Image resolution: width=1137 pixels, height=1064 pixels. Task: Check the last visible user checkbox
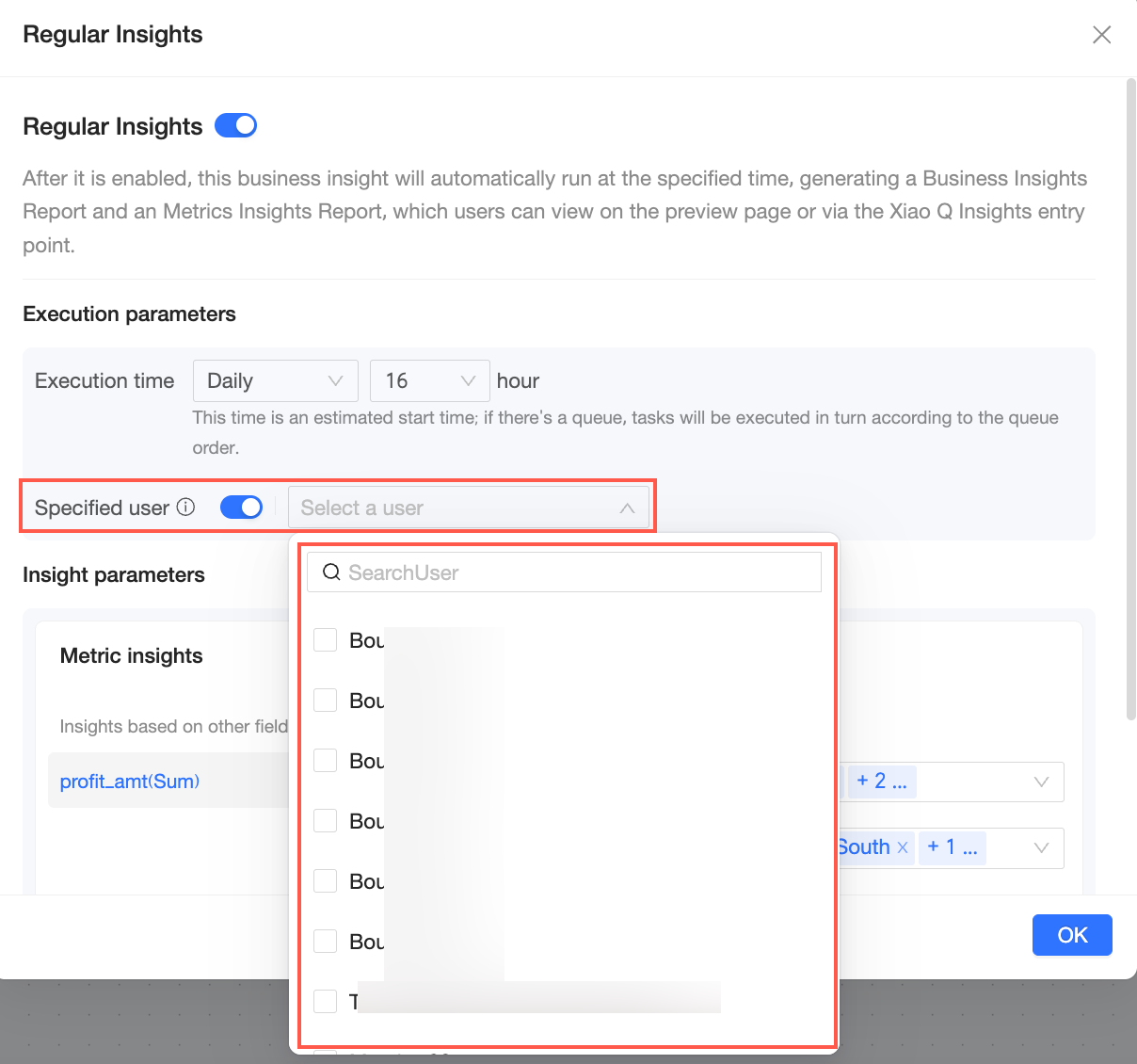tap(326, 1002)
